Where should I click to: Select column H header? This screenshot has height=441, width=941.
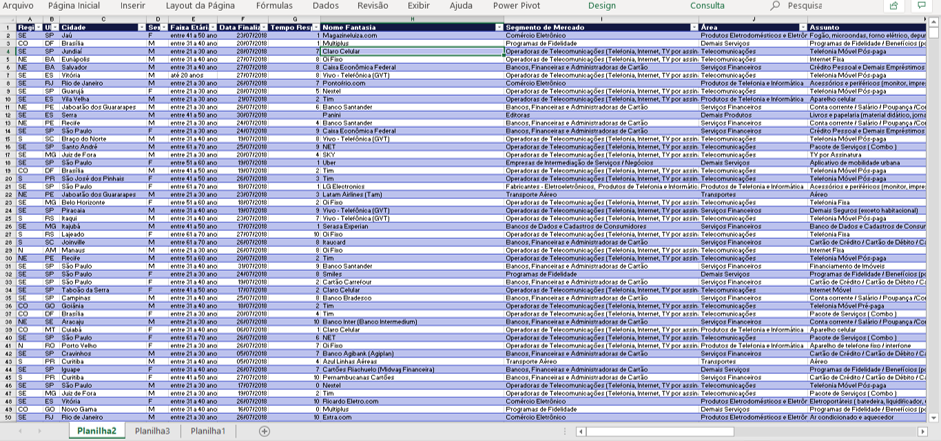[412, 20]
